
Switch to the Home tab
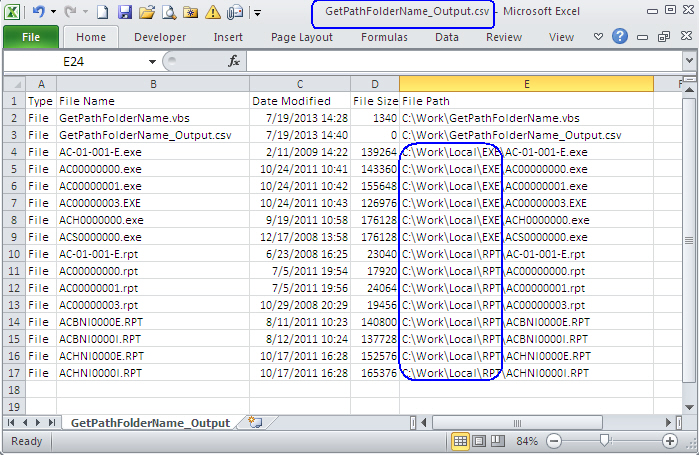coord(91,37)
